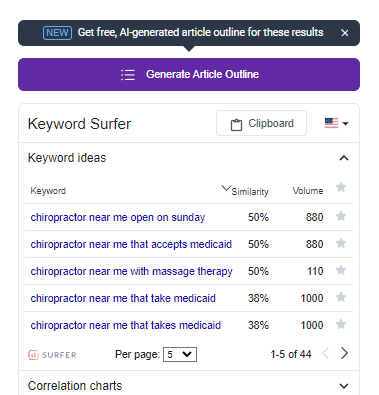Image resolution: width=379 pixels, height=395 pixels.
Task: Favorite the 'that takes medicaid' keyword
Action: click(x=341, y=324)
